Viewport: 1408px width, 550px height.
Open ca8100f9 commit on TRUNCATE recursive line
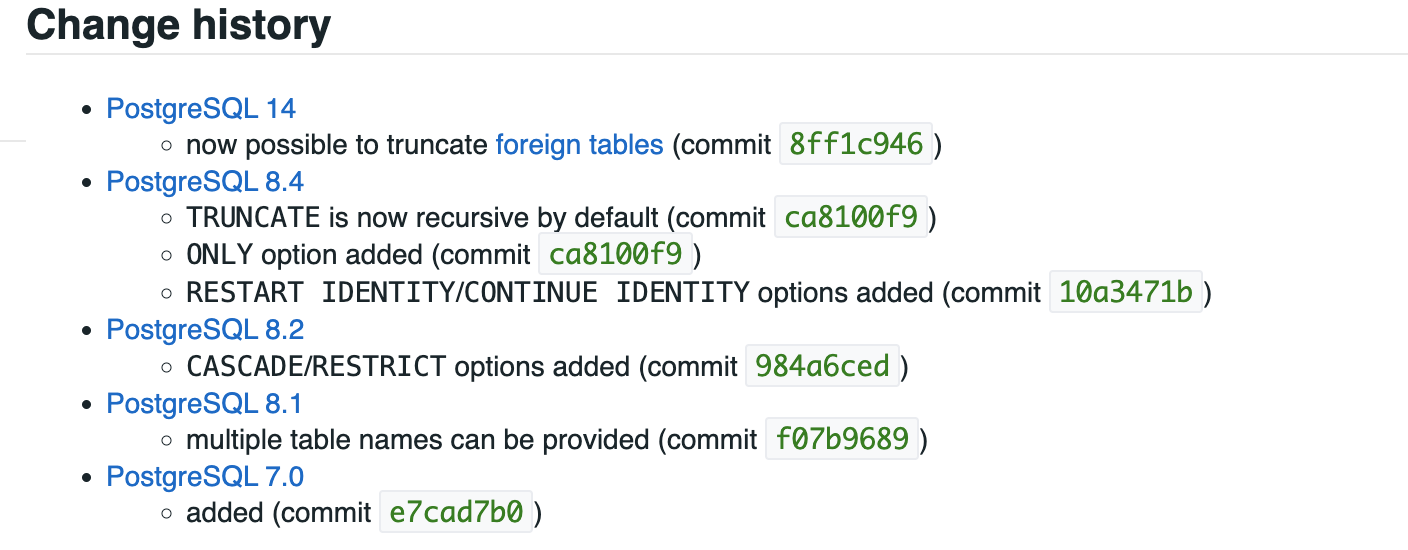pos(851,217)
